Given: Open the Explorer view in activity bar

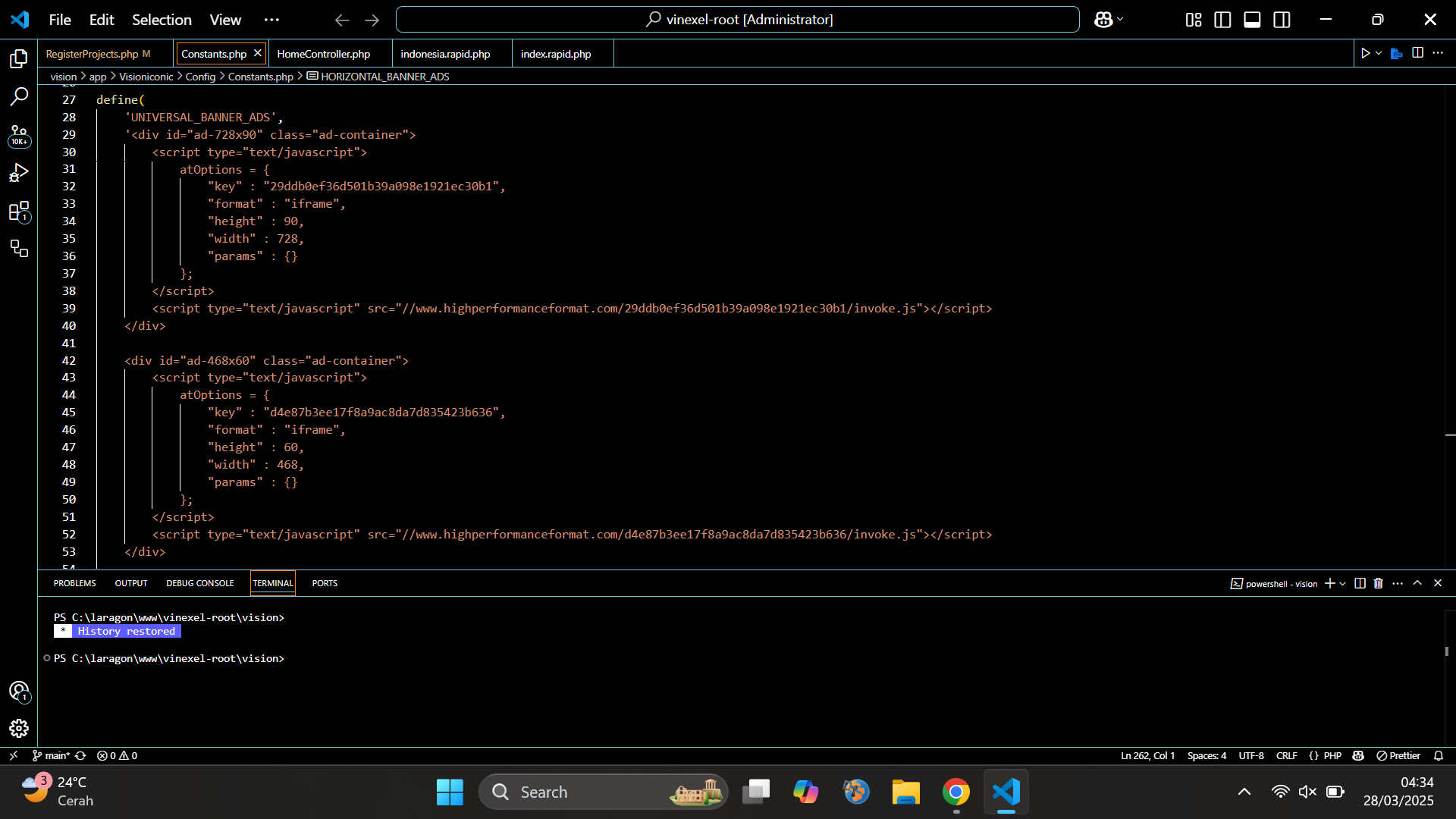Looking at the screenshot, I should coord(19,58).
